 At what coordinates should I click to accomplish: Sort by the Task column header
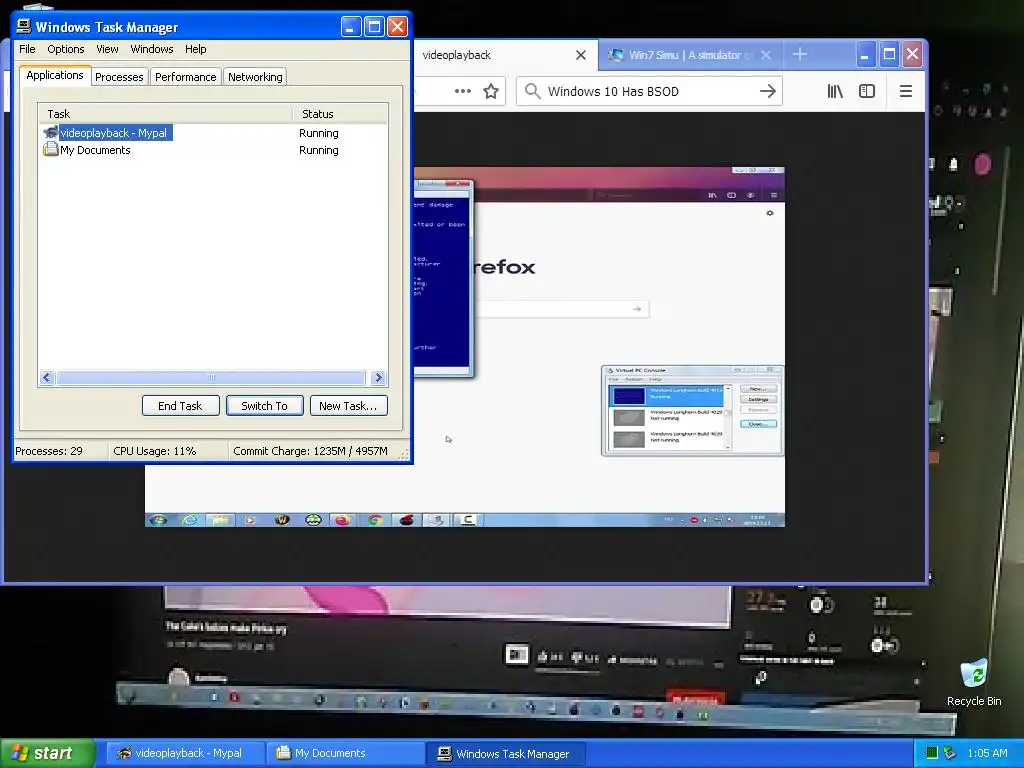(x=165, y=114)
